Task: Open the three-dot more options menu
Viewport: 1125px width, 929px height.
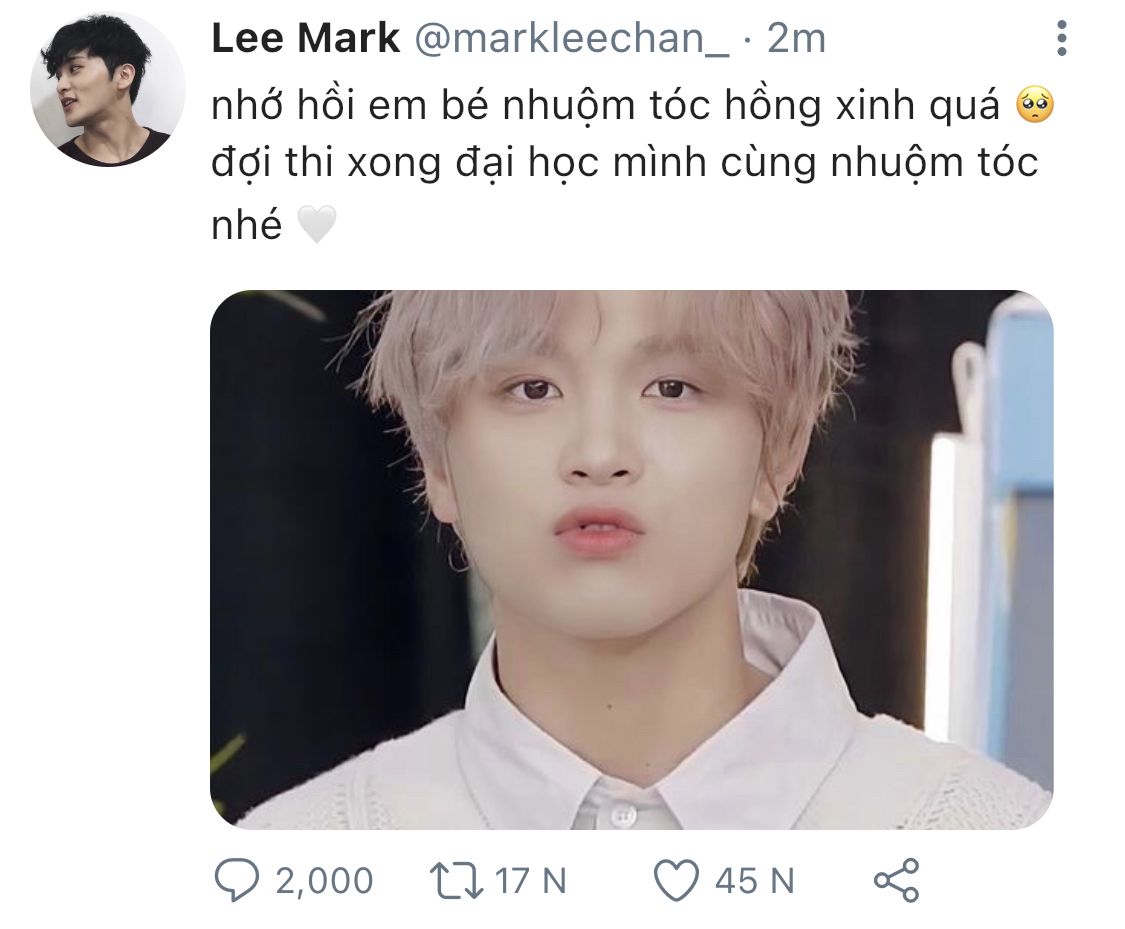Action: click(x=1062, y=38)
